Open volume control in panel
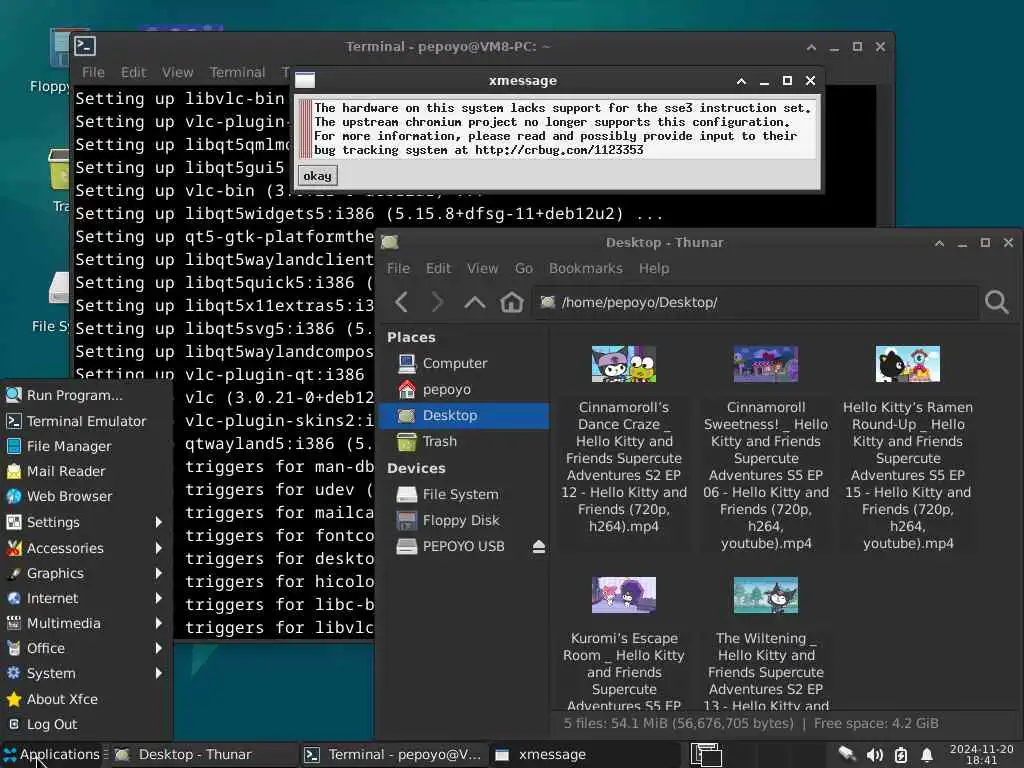1024x768 pixels. tap(874, 755)
